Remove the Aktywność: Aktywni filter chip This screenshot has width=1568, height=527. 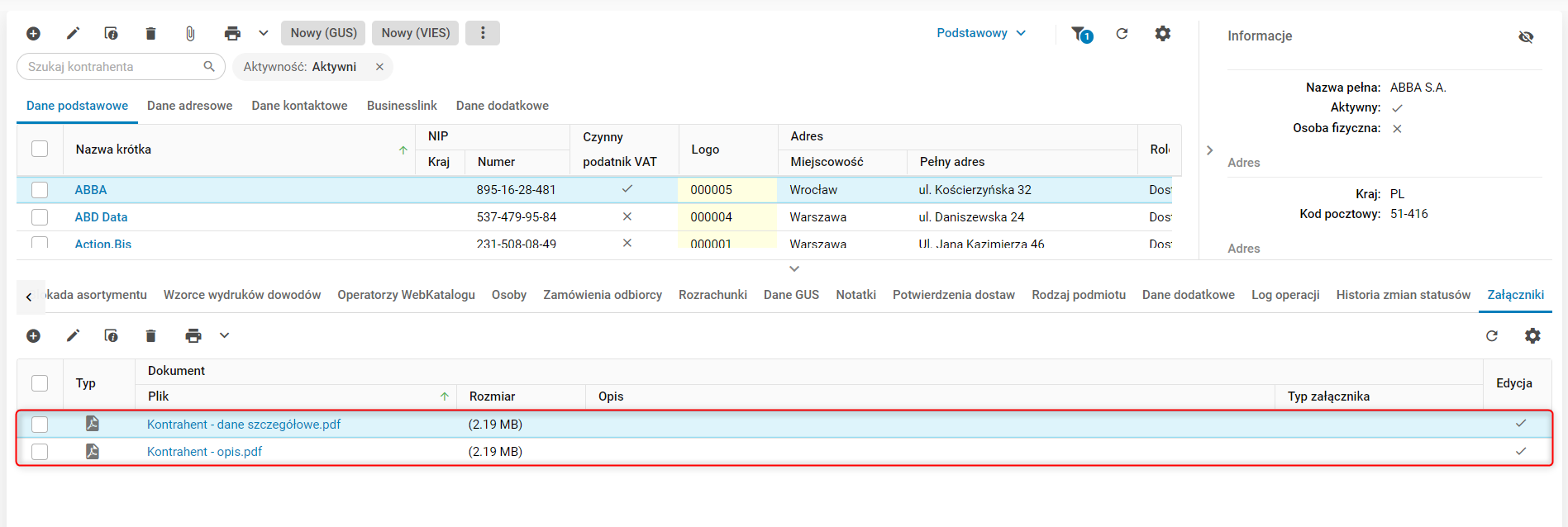pyautogui.click(x=379, y=67)
